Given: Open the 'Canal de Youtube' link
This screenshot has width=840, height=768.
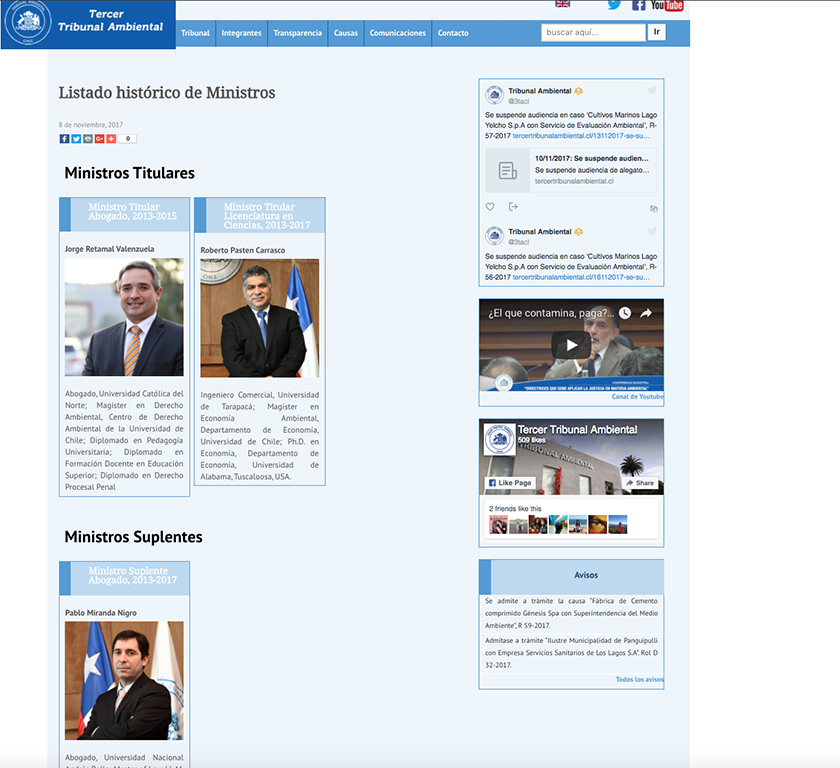Looking at the screenshot, I should pos(637,397).
